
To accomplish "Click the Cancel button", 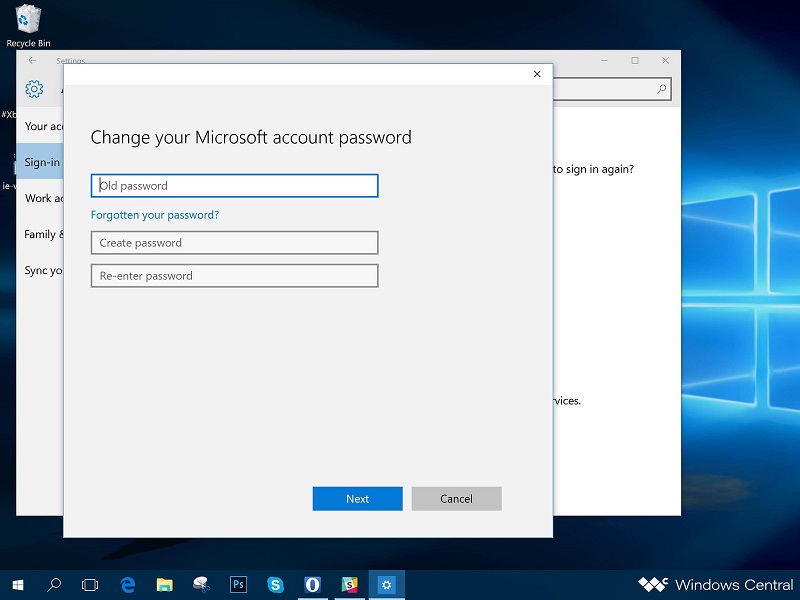I will 456,498.
